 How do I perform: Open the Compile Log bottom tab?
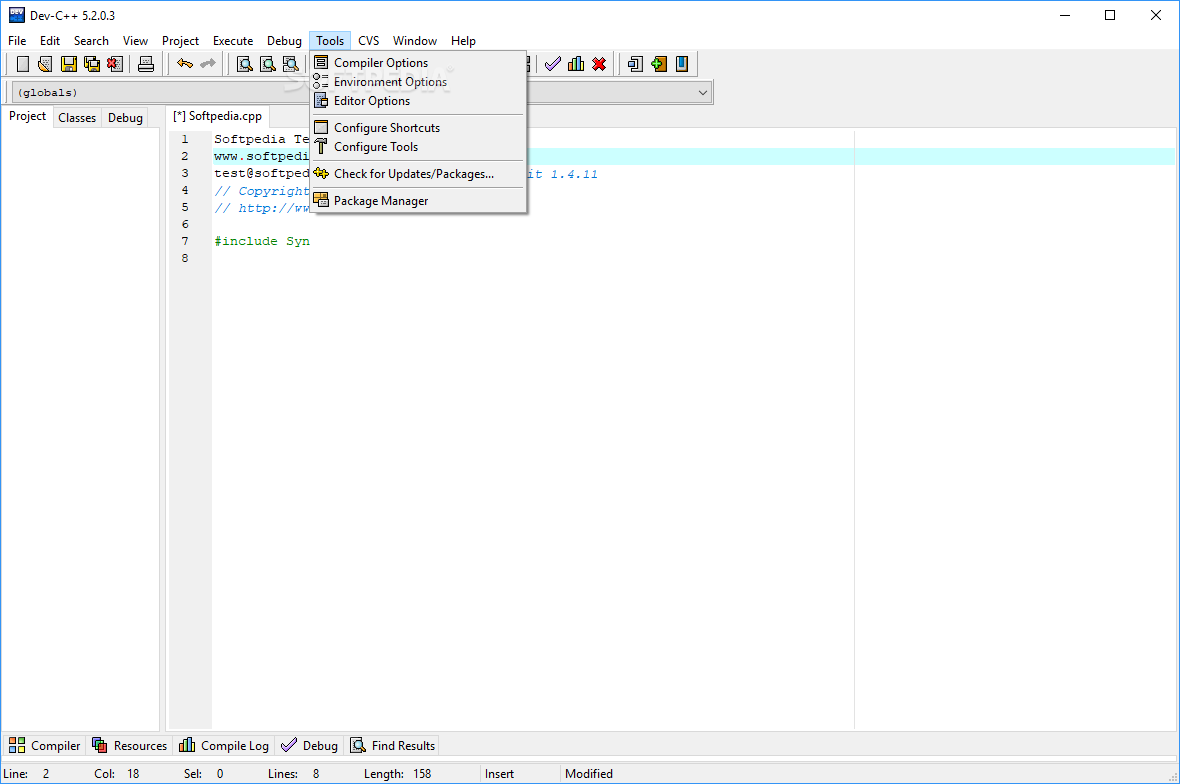[224, 746]
